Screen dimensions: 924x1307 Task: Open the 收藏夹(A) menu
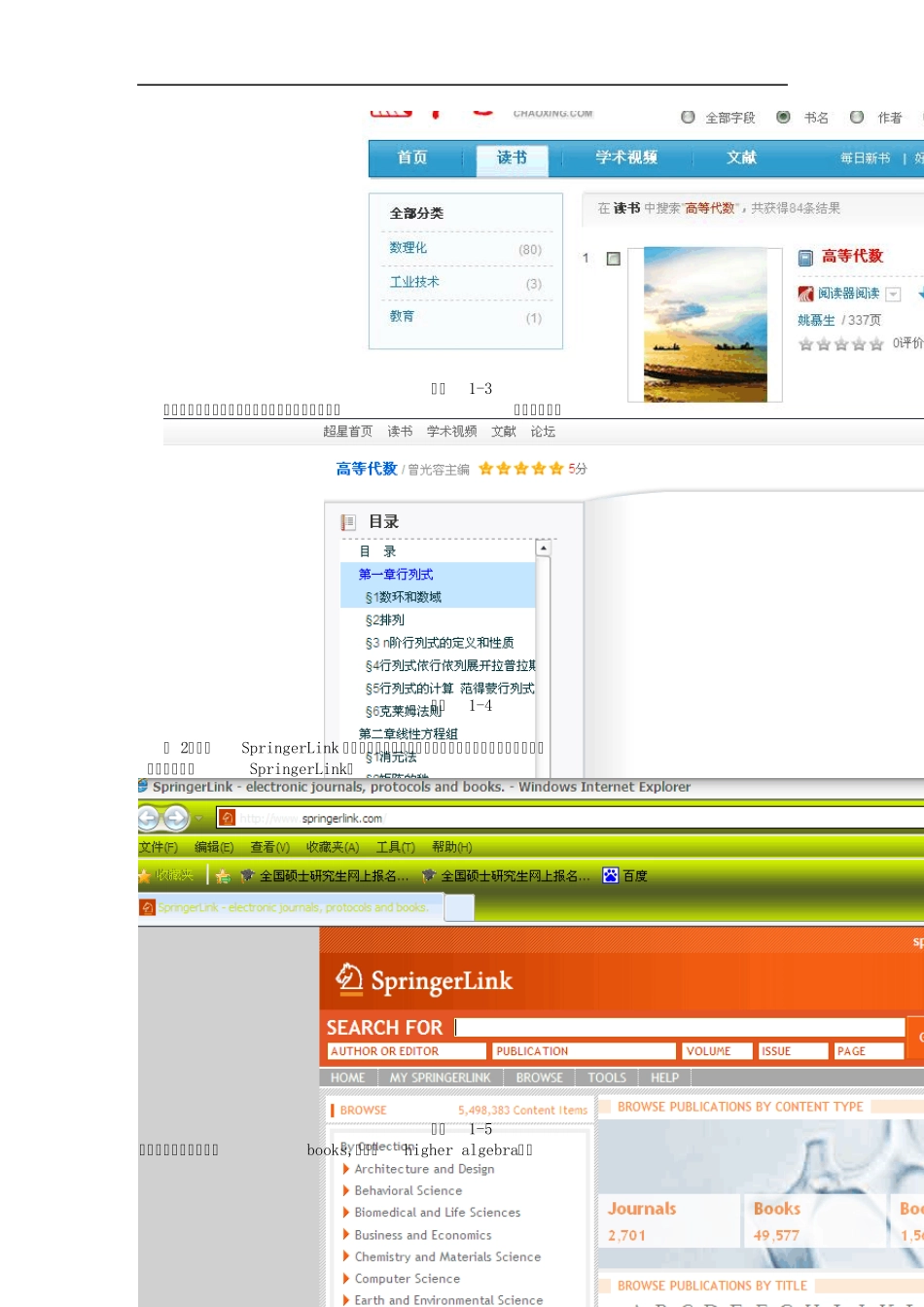[333, 847]
